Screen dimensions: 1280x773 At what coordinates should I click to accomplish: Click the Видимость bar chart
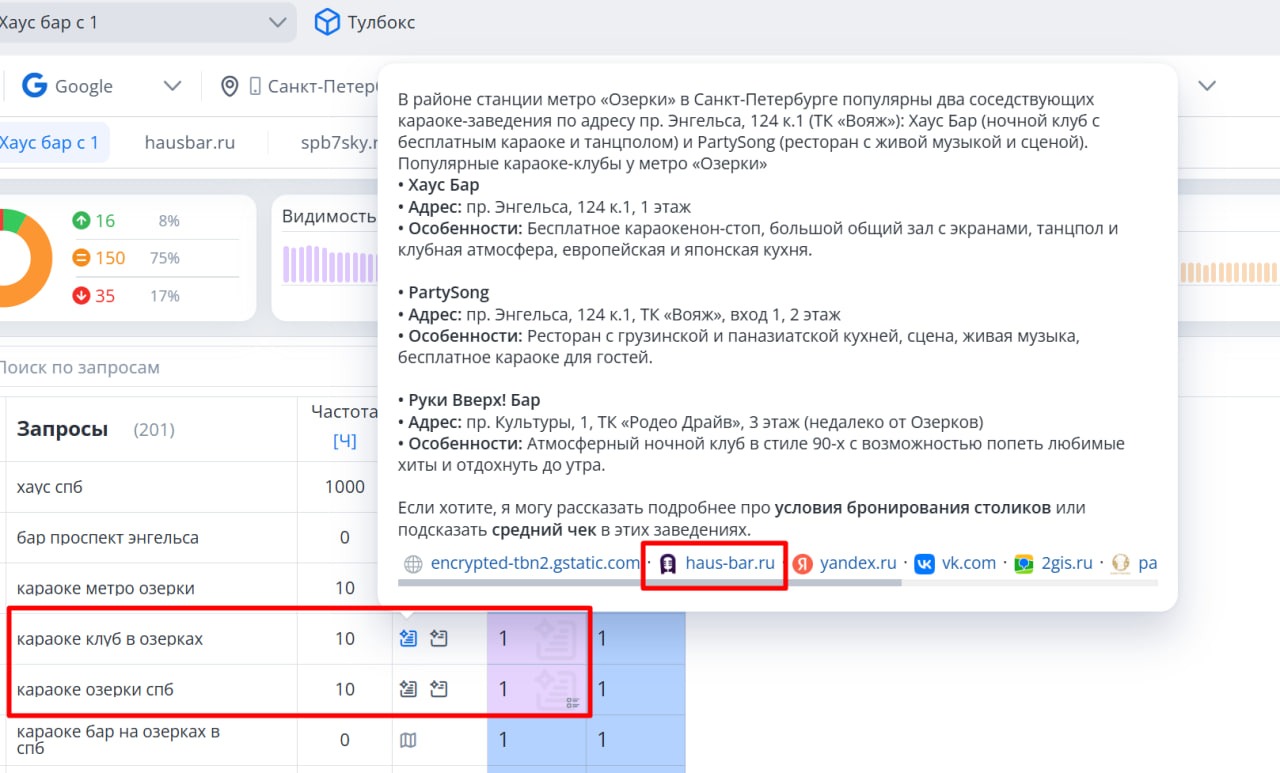[330, 264]
